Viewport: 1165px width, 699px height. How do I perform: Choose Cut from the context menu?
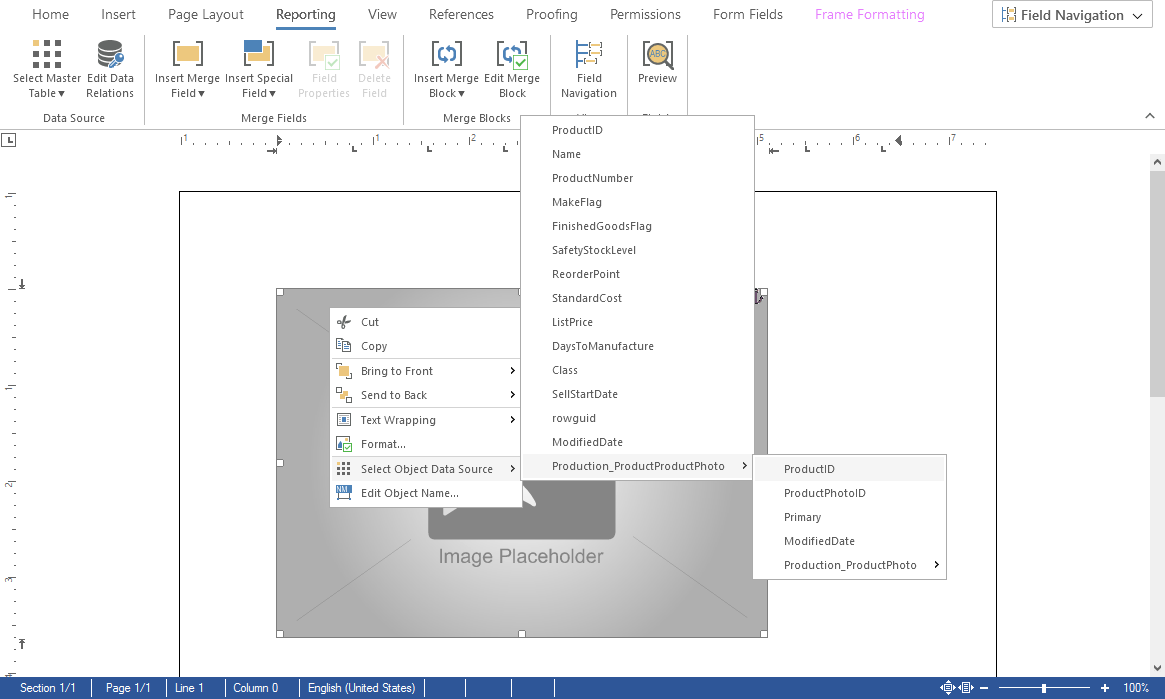click(425, 322)
